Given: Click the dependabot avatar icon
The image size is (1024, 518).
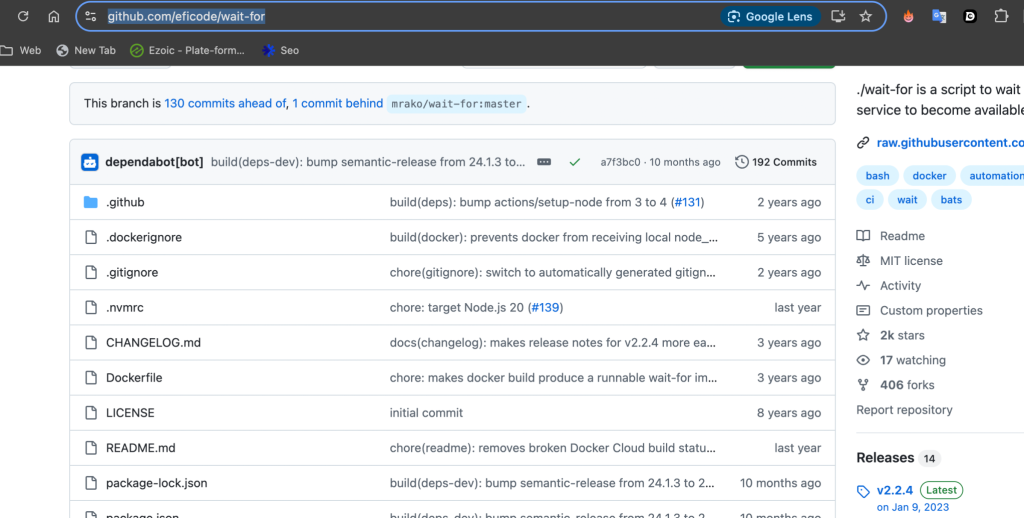Looking at the screenshot, I should tap(90, 162).
